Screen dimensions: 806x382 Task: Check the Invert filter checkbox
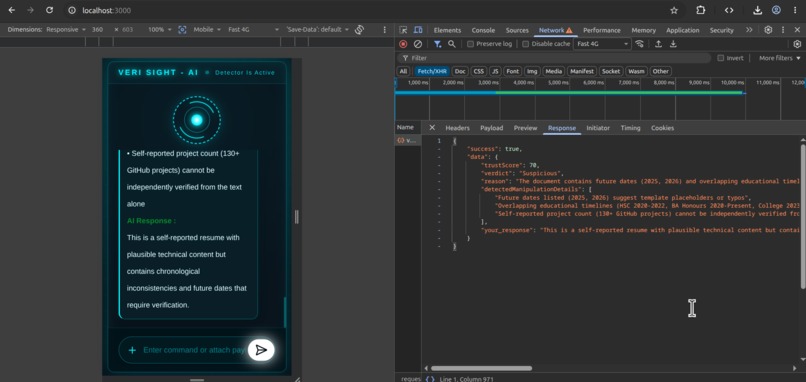pos(721,58)
